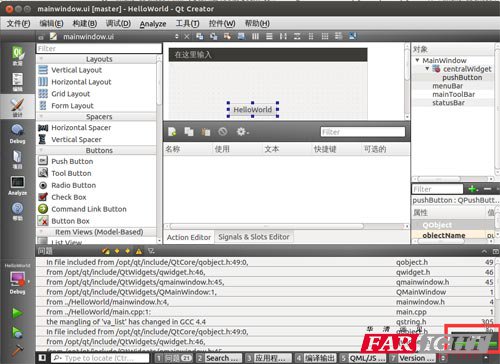Open the Edit mode in left sidebar
Viewport: 500px width, 364px height.
[17, 82]
